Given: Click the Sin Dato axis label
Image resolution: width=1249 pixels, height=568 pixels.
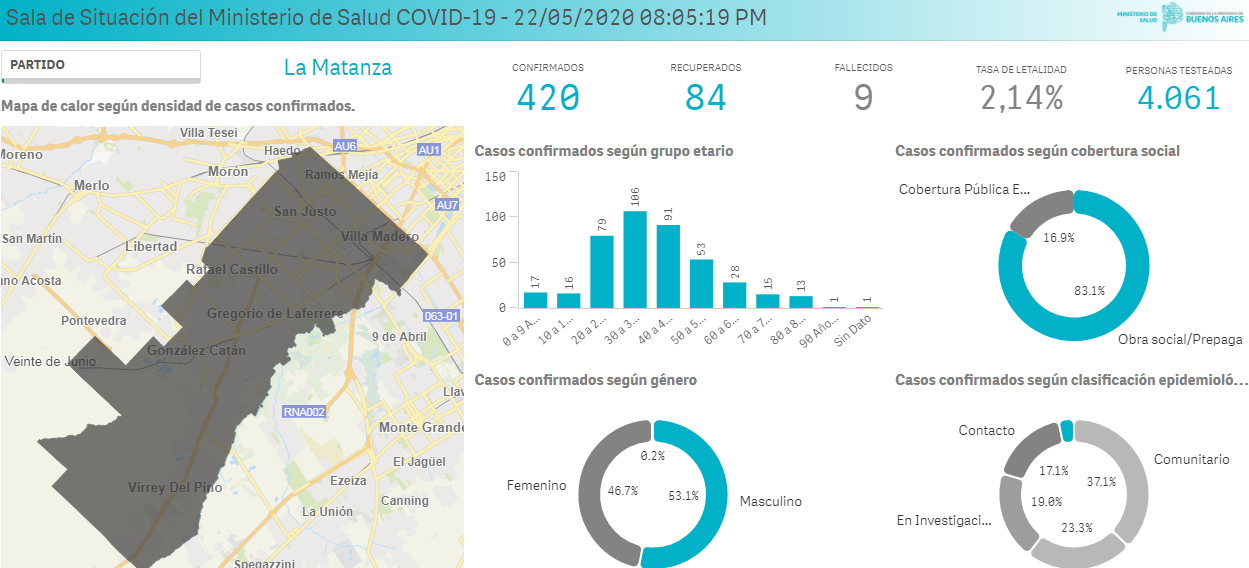Looking at the screenshot, I should [x=852, y=329].
